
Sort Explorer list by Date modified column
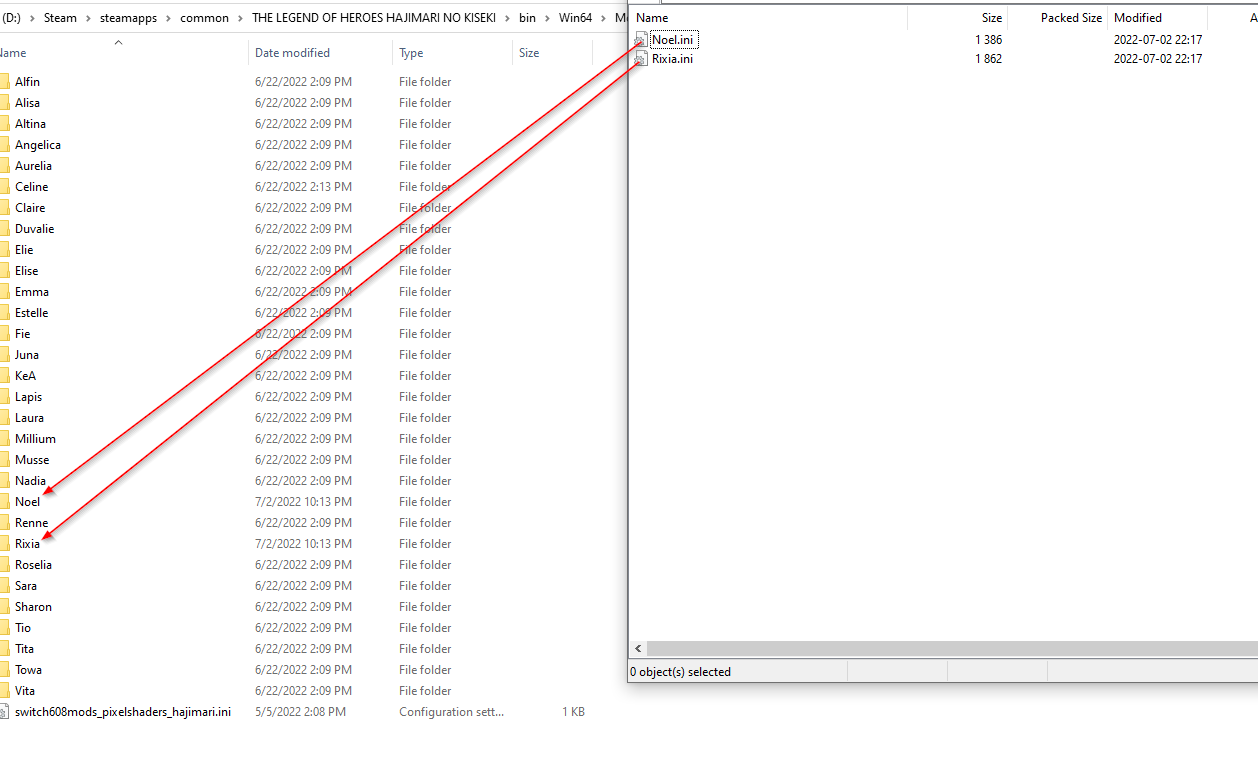[292, 53]
